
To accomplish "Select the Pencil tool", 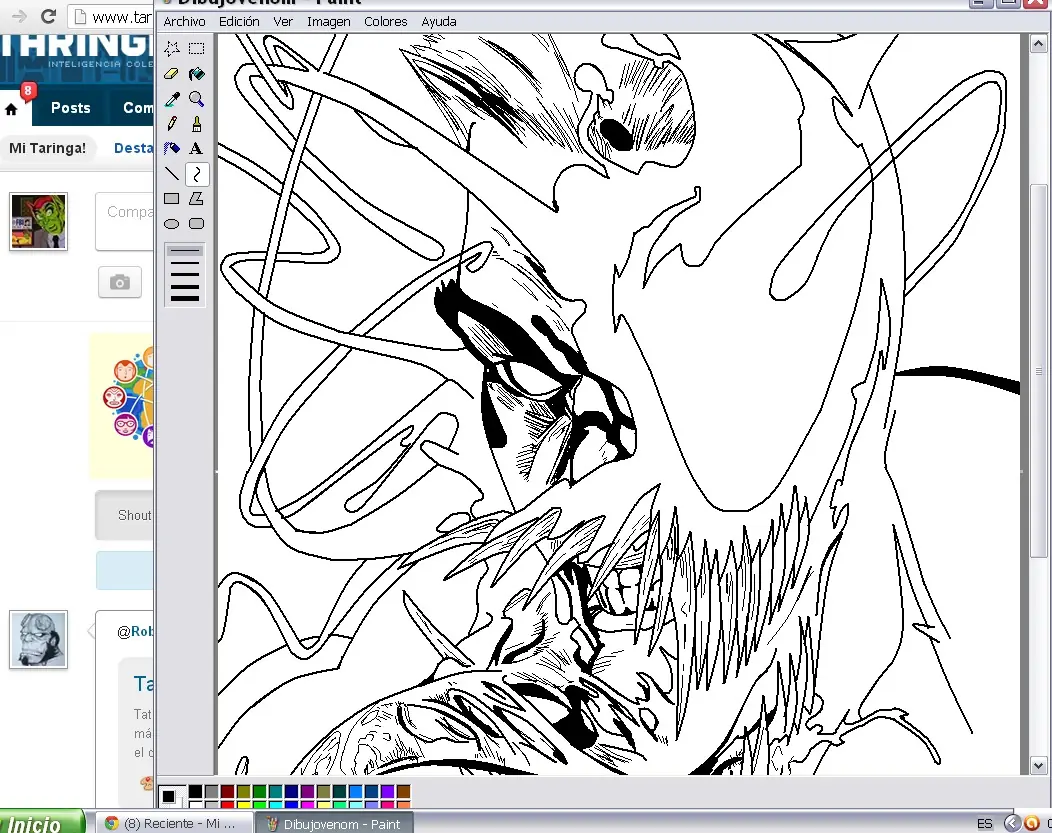I will [172, 124].
